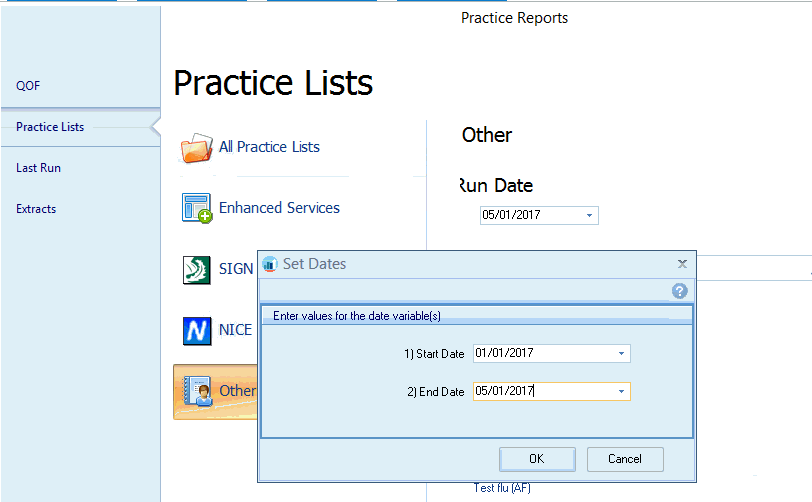Open the Test flu (AF) report link
The image size is (812, 502).
click(503, 488)
